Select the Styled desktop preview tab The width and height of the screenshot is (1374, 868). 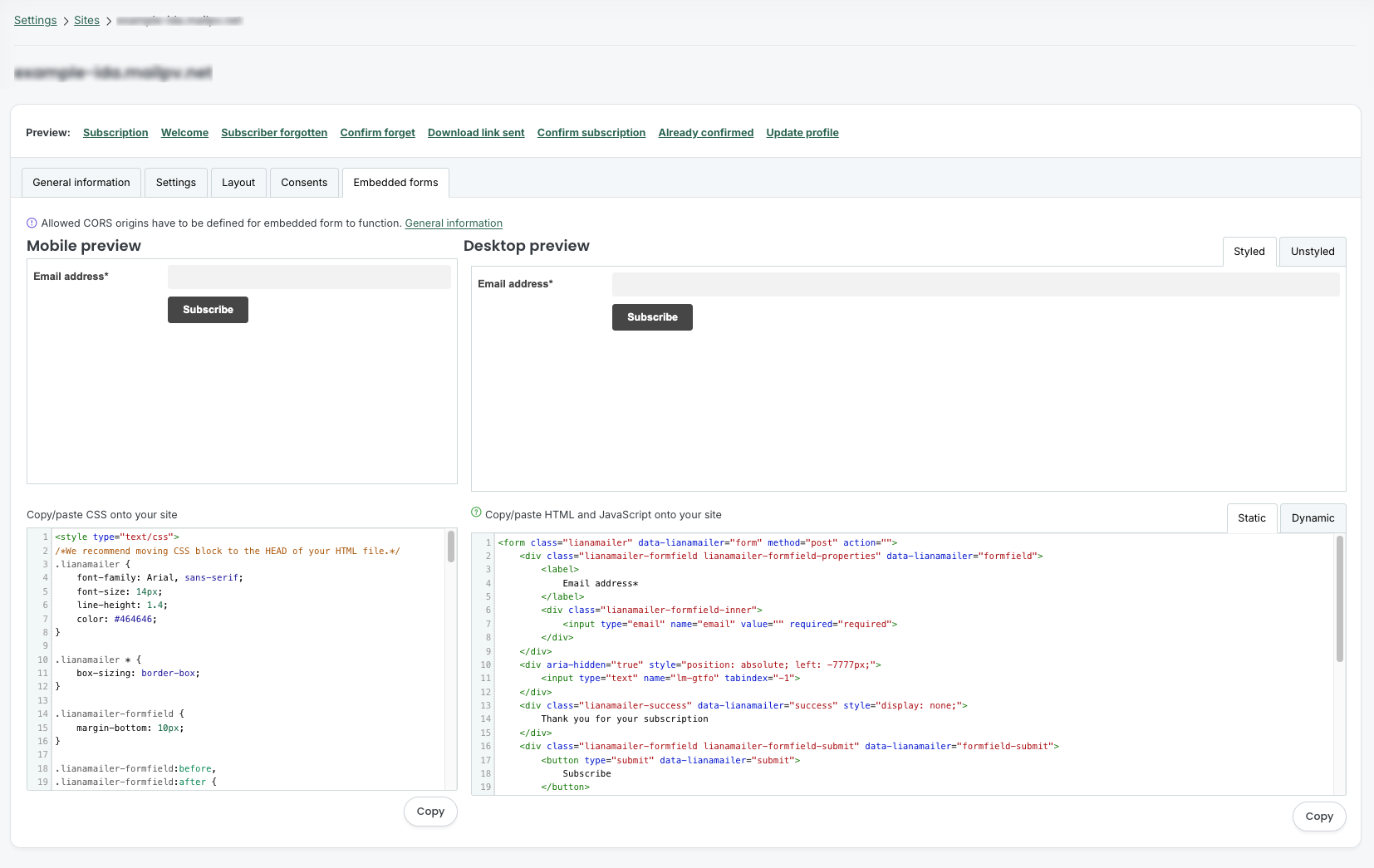click(1249, 252)
